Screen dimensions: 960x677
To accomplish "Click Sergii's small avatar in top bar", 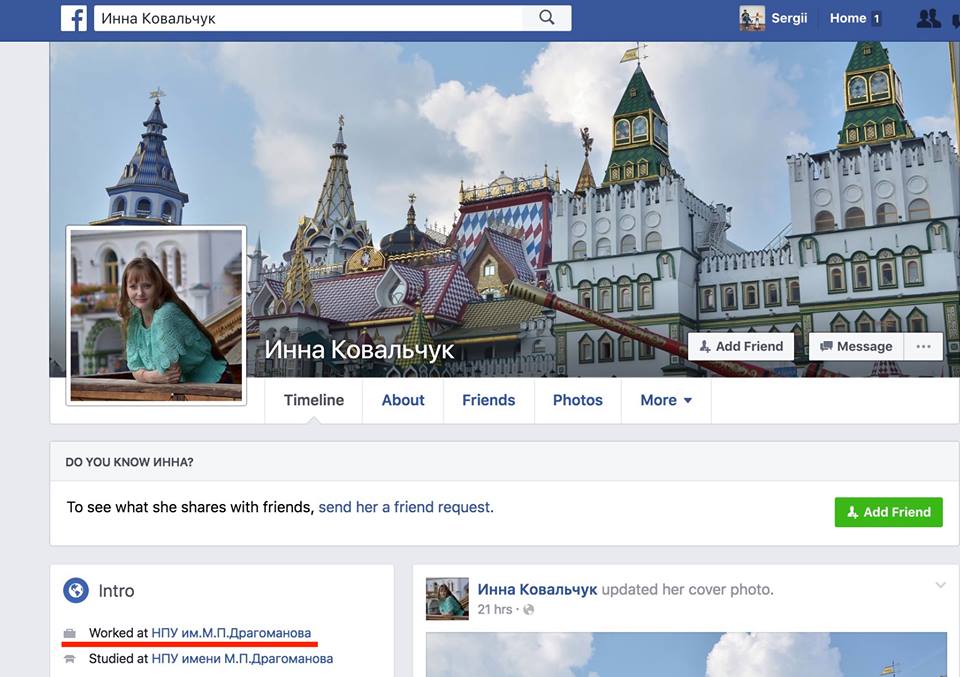I will (752, 18).
